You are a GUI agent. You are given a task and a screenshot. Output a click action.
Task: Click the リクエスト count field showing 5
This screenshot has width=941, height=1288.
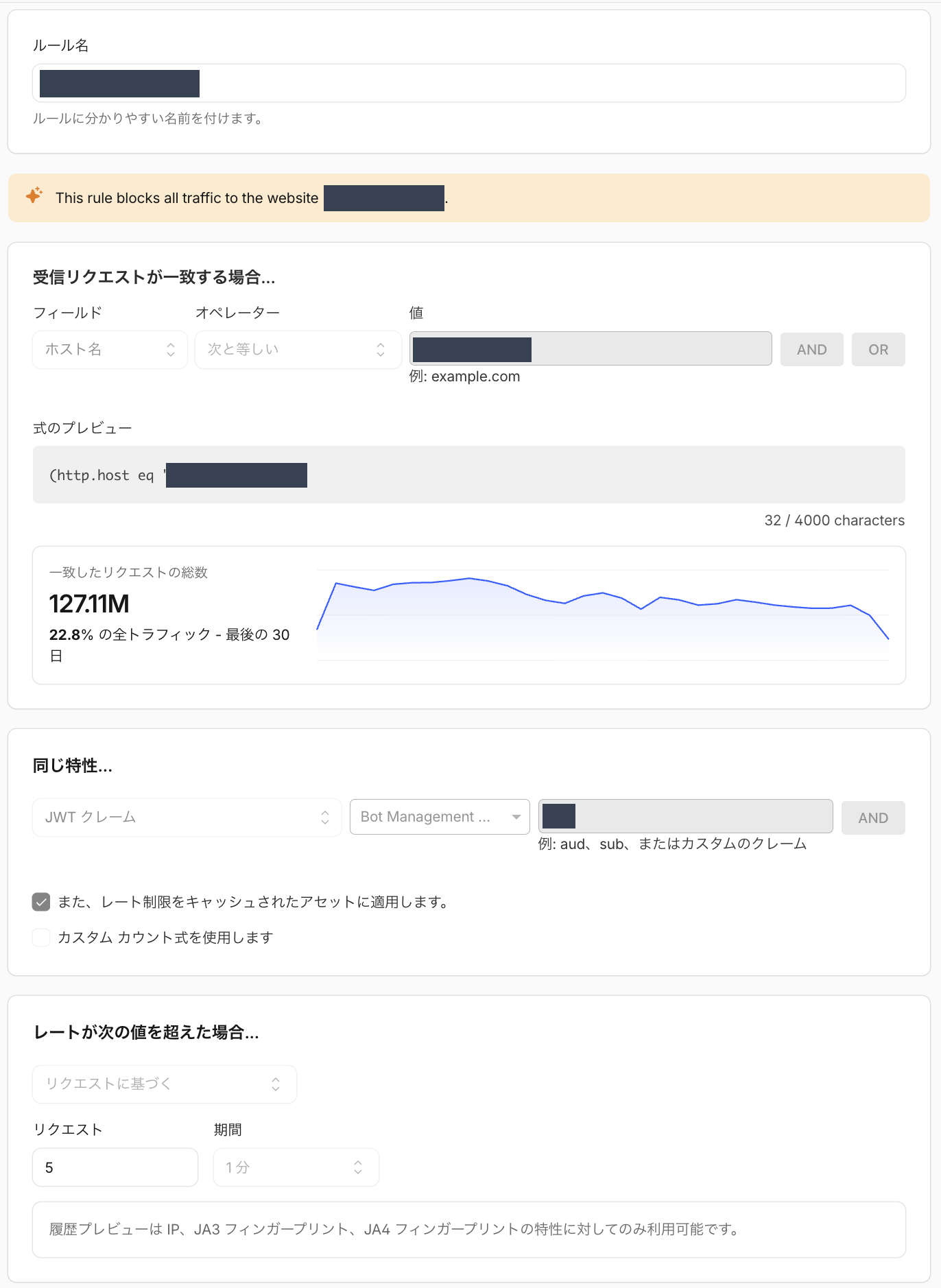tap(115, 1167)
